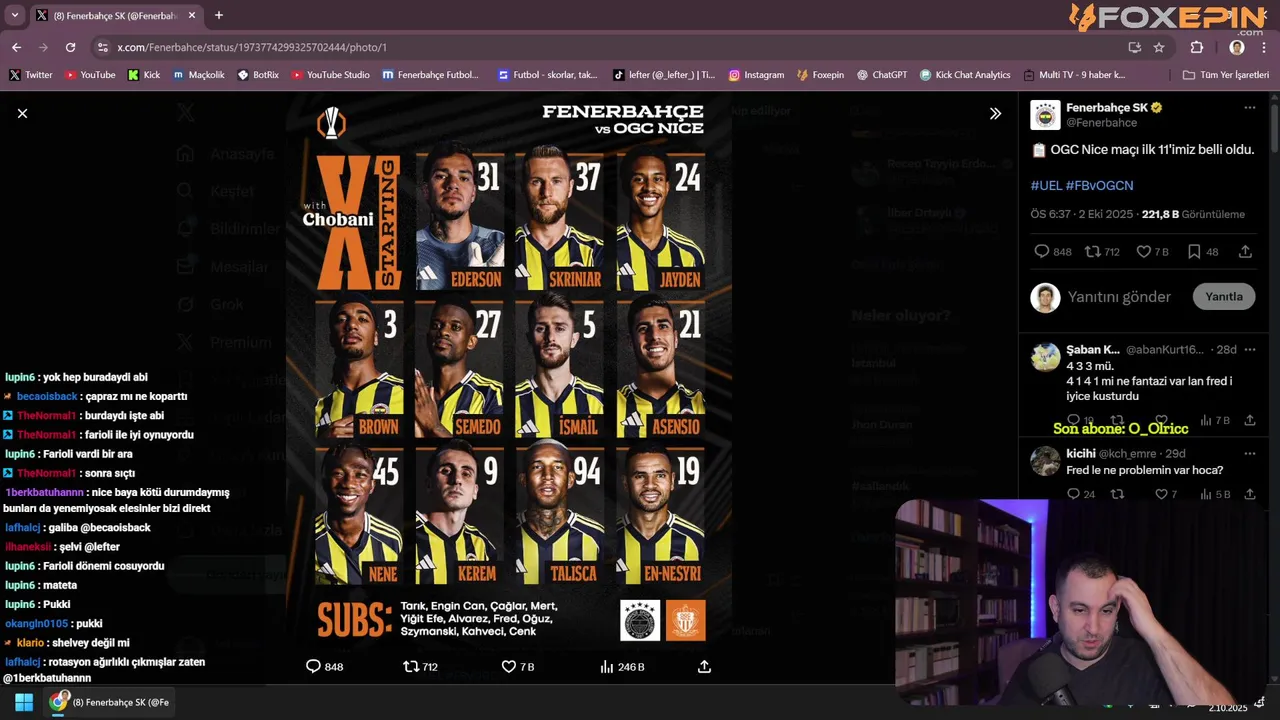Open a new browser tab
Image resolution: width=1280 pixels, height=720 pixels.
tap(219, 15)
